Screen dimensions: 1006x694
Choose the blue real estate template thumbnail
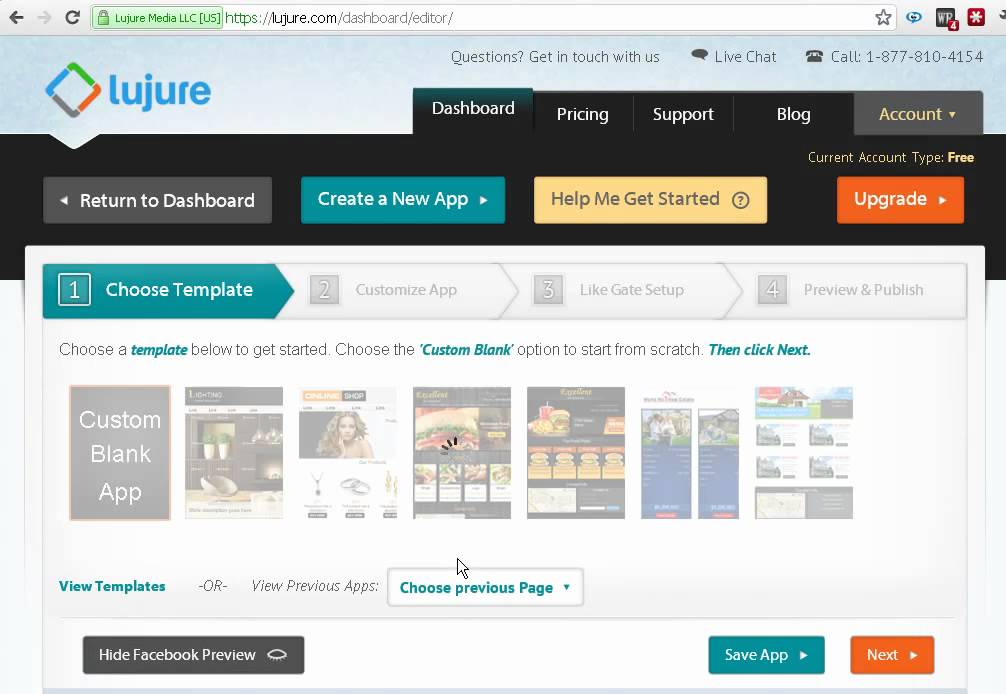(690, 453)
